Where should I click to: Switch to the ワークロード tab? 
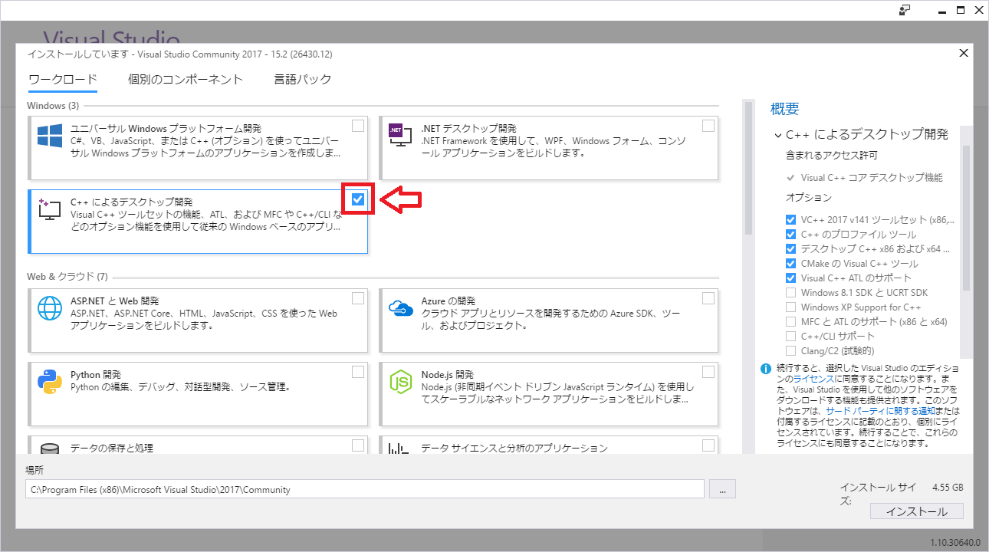click(x=62, y=79)
